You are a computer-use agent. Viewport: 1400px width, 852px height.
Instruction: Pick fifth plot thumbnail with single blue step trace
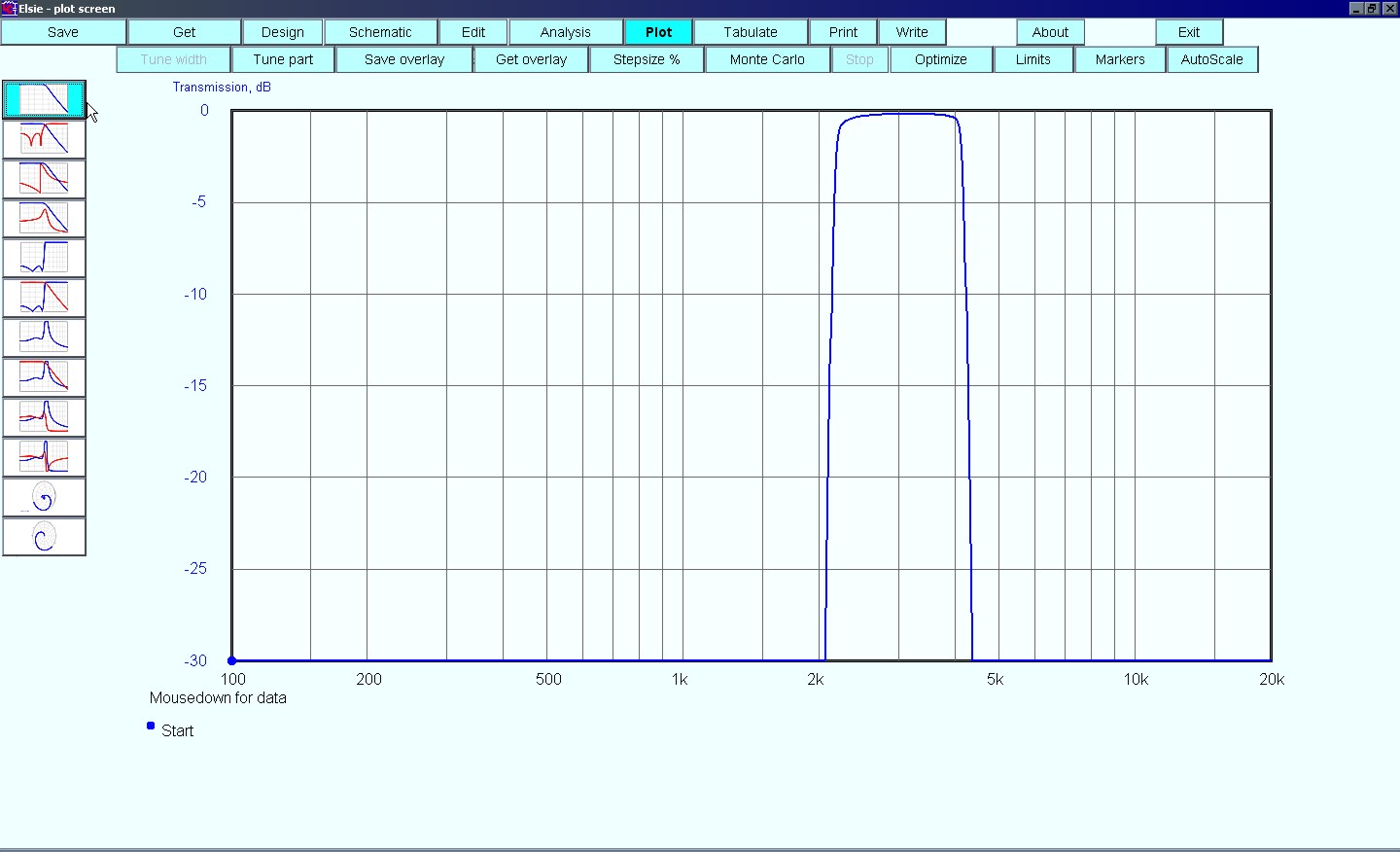[44, 259]
